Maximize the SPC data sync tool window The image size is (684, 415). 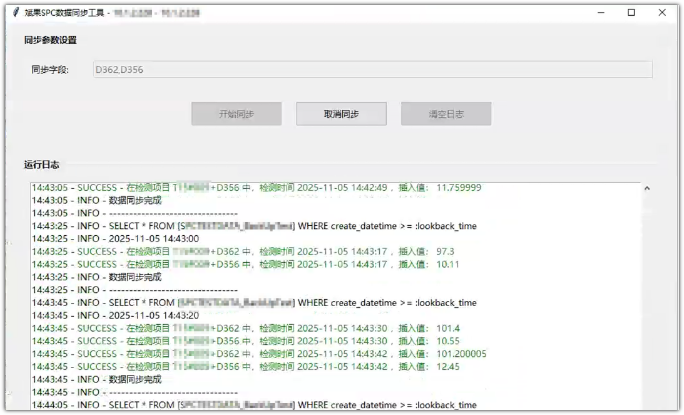pyautogui.click(x=631, y=13)
